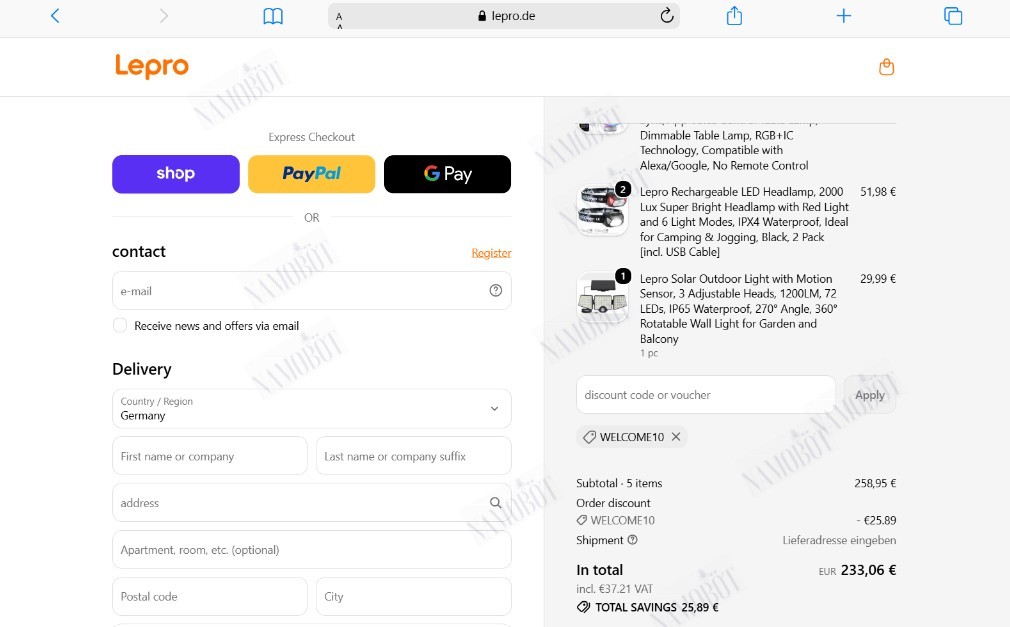Focus the Postal code field

pyautogui.click(x=210, y=596)
